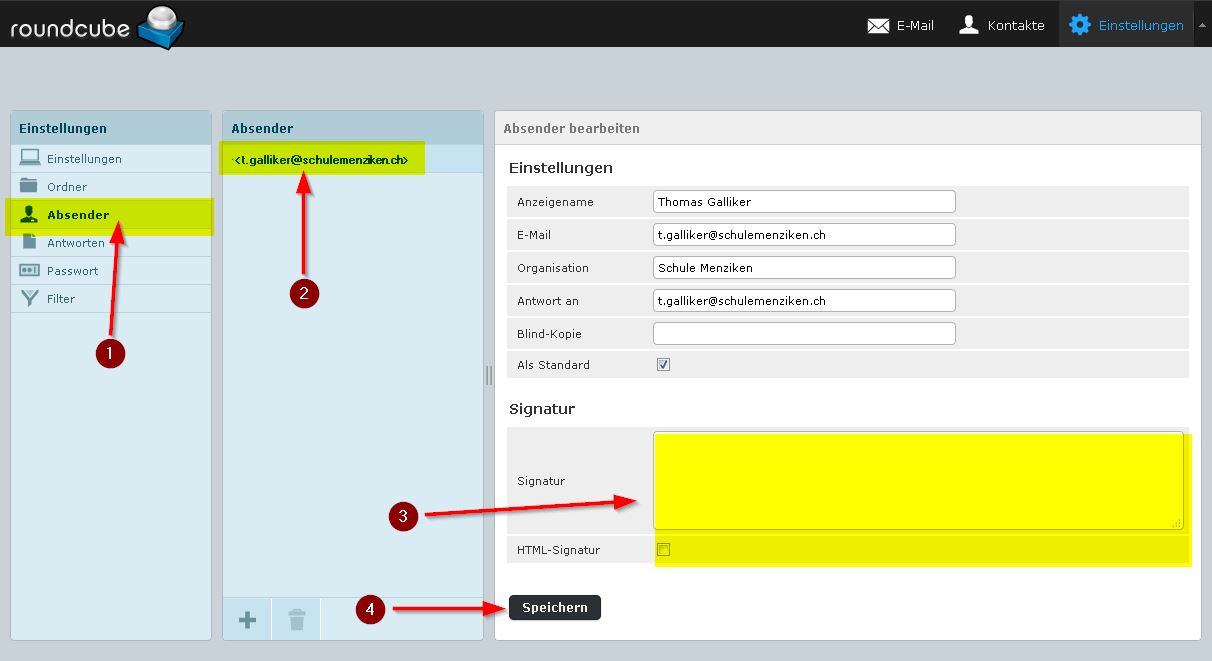Select Antworten in the sidebar
The width and height of the screenshot is (1212, 661).
(111, 242)
